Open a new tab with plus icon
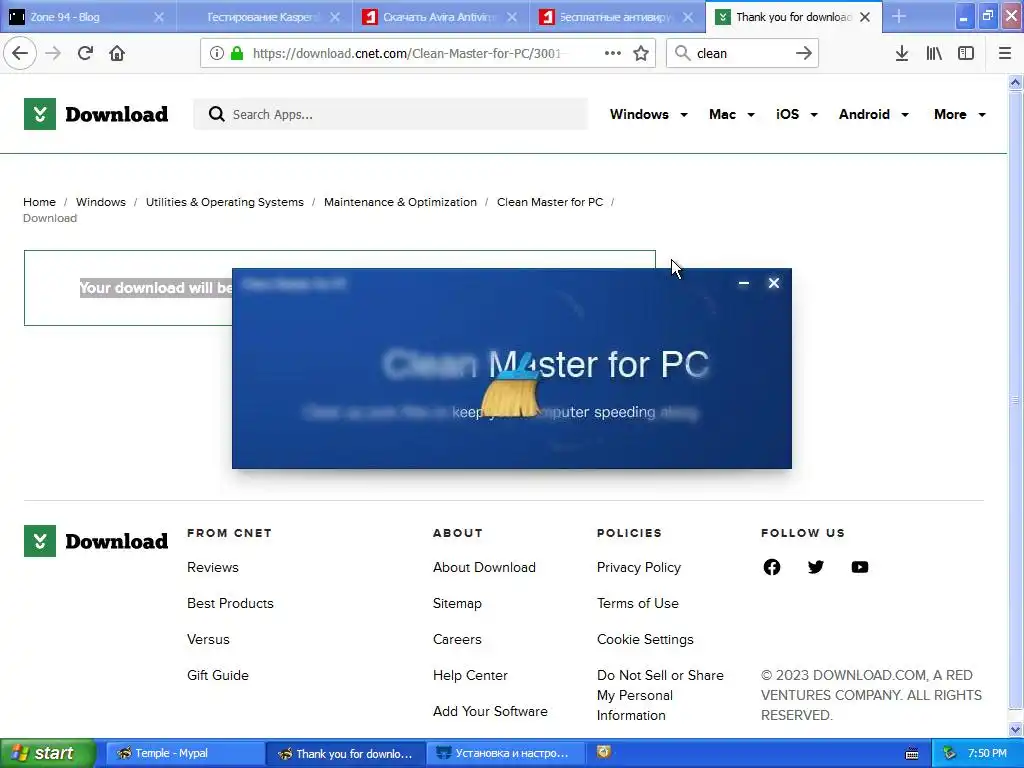The height and width of the screenshot is (768, 1024). click(x=899, y=16)
